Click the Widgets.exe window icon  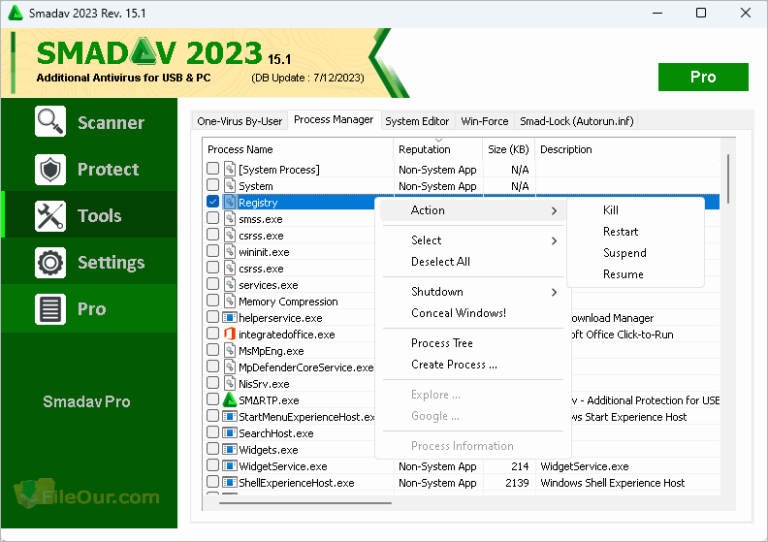coord(230,449)
